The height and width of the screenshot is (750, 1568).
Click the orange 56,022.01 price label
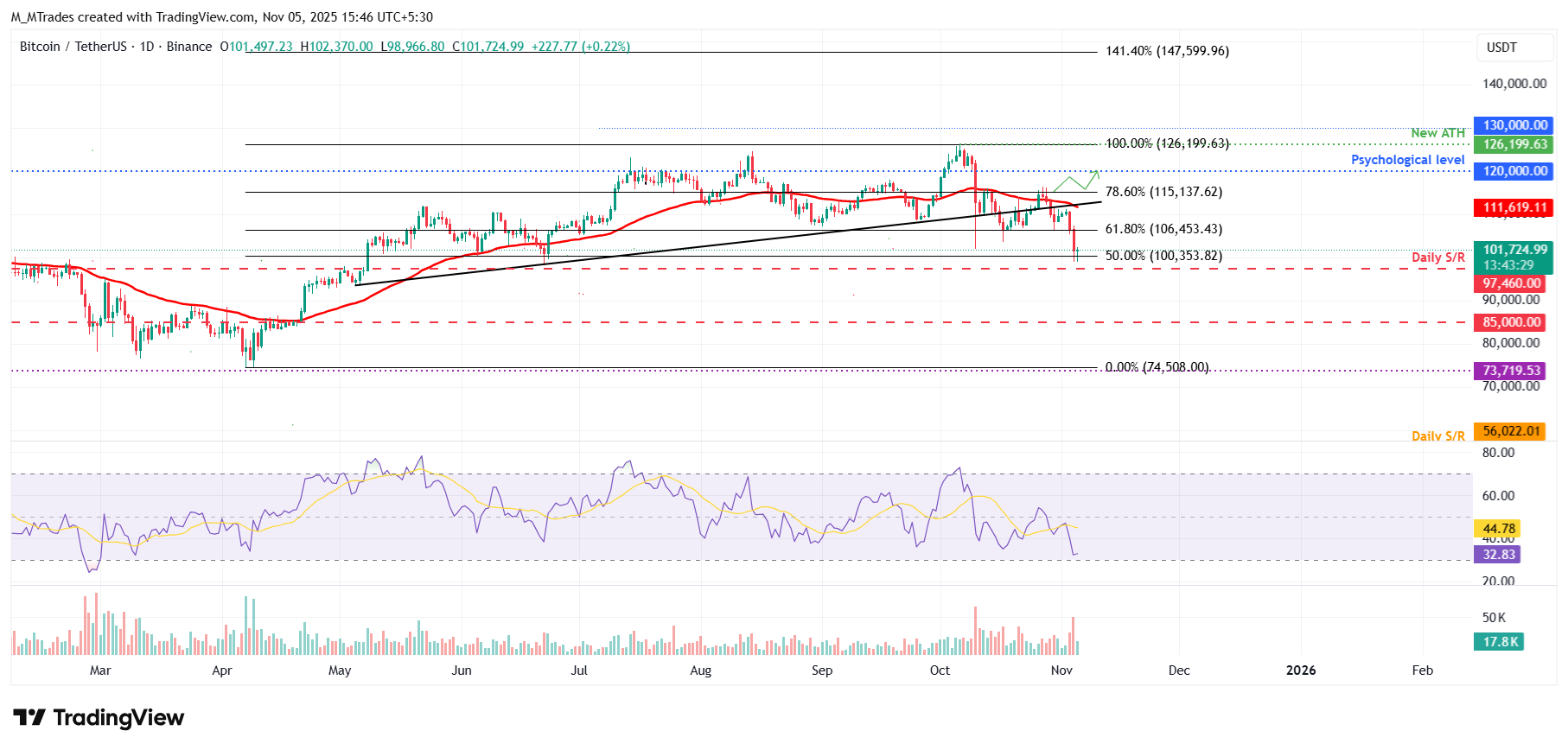[1511, 431]
